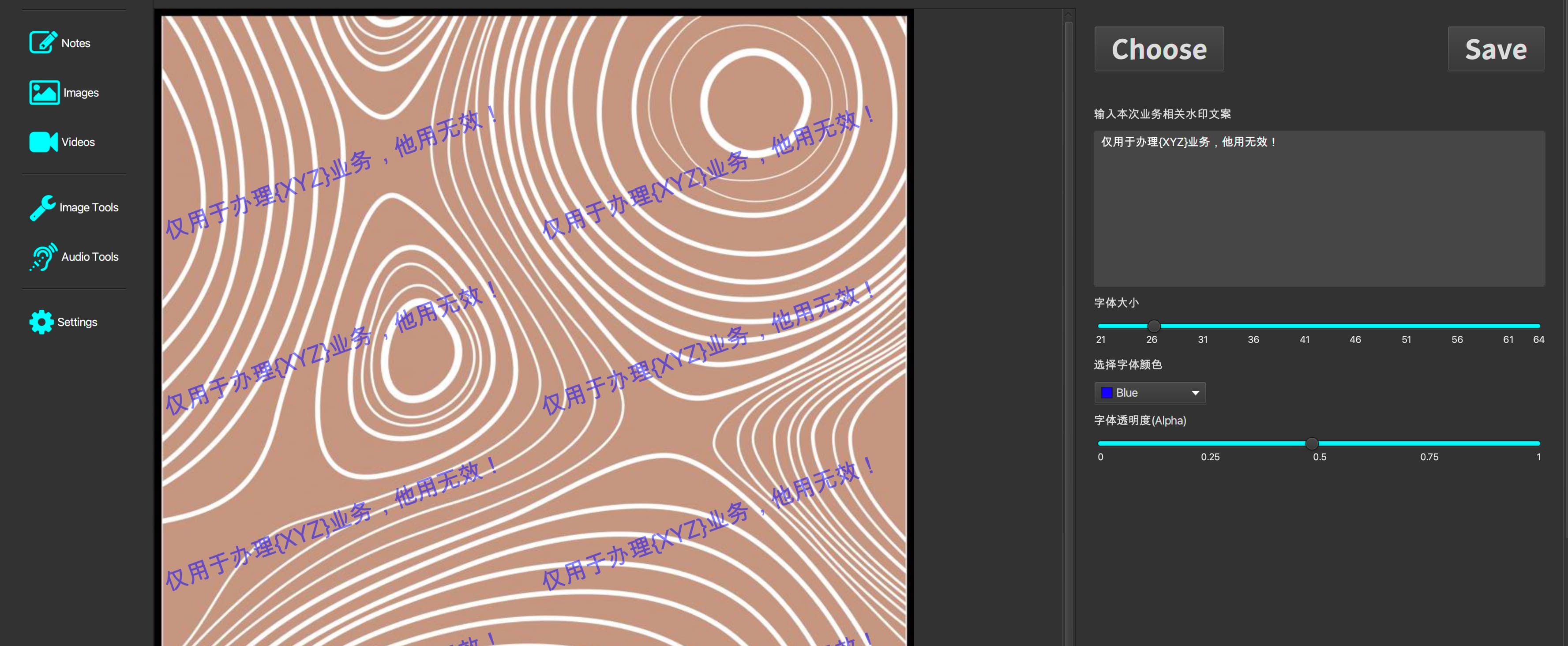The image size is (1568, 646).
Task: Click the Choose button
Action: 1159,49
